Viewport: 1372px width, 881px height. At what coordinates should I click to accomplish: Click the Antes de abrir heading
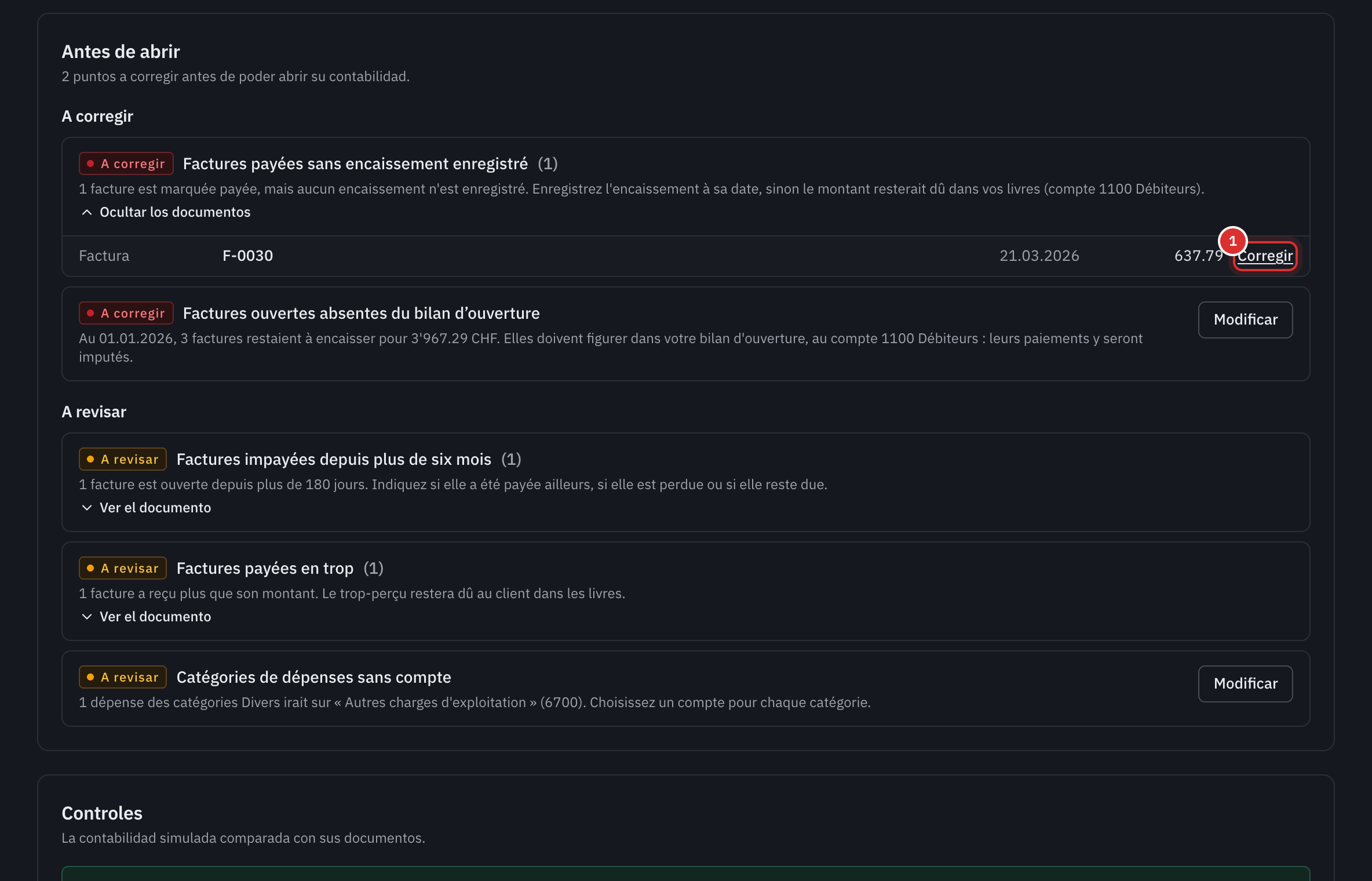pos(121,52)
